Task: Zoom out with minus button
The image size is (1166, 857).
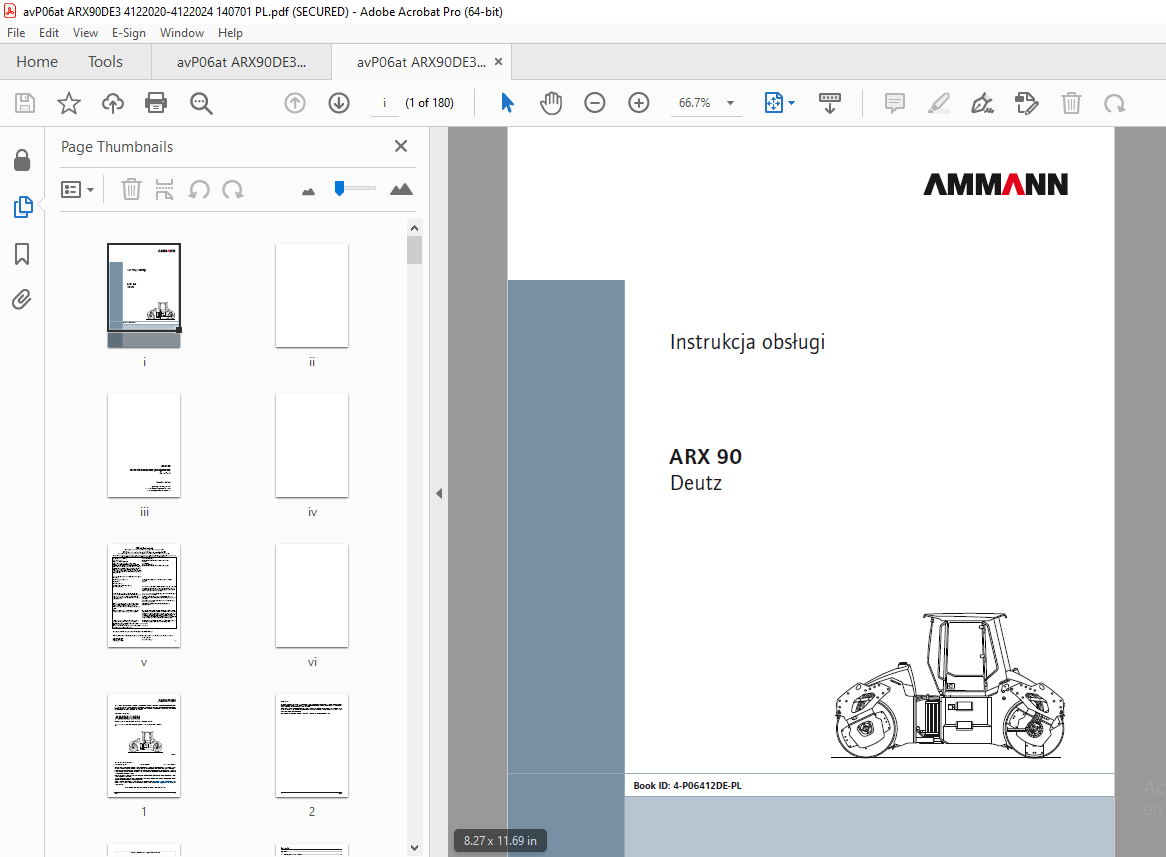Action: coord(595,103)
